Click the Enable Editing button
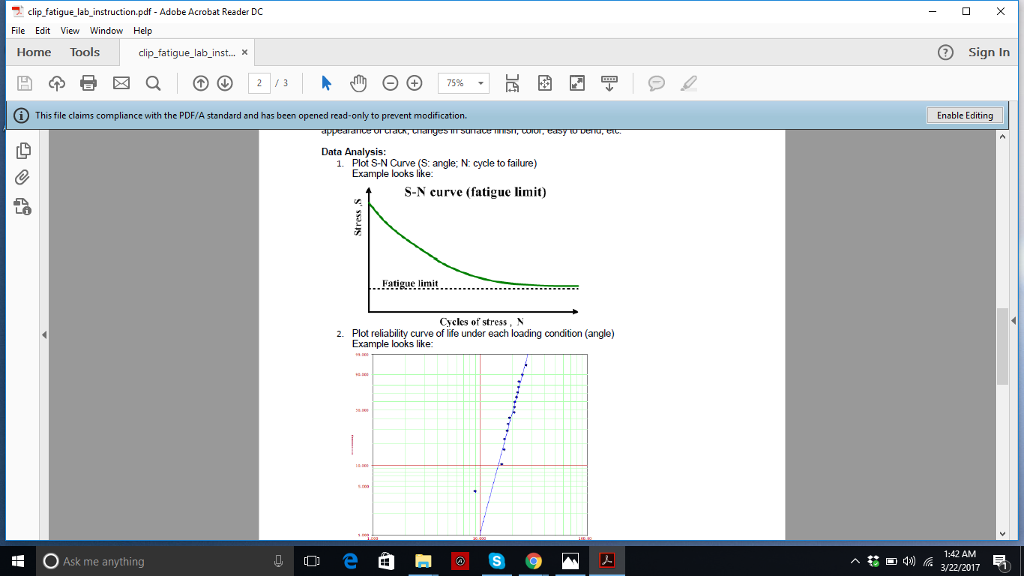The height and width of the screenshot is (576, 1024). (964, 115)
